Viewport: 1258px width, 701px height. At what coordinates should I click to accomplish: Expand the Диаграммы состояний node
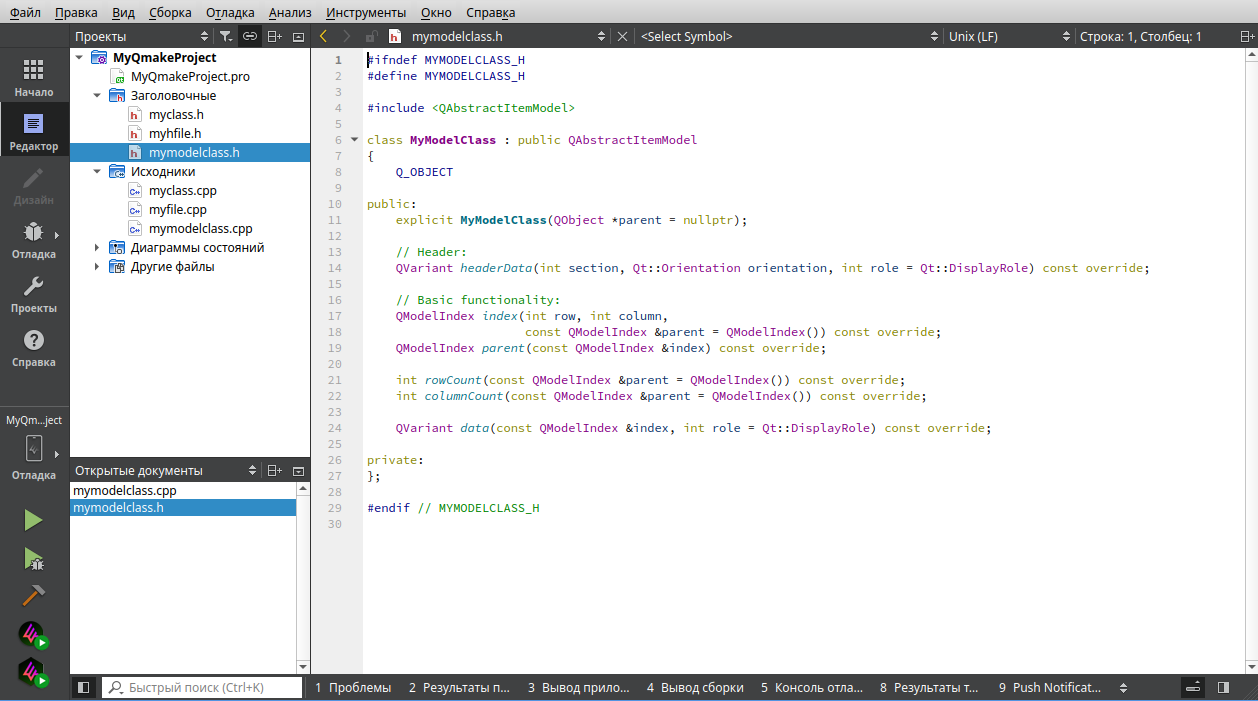[x=97, y=248]
